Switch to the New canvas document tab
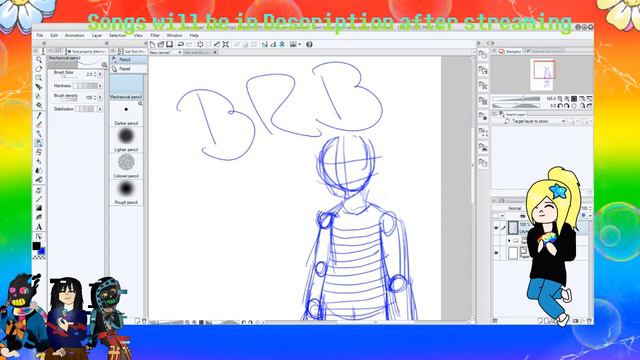Viewport: 640px width, 360px height. [x=165, y=53]
